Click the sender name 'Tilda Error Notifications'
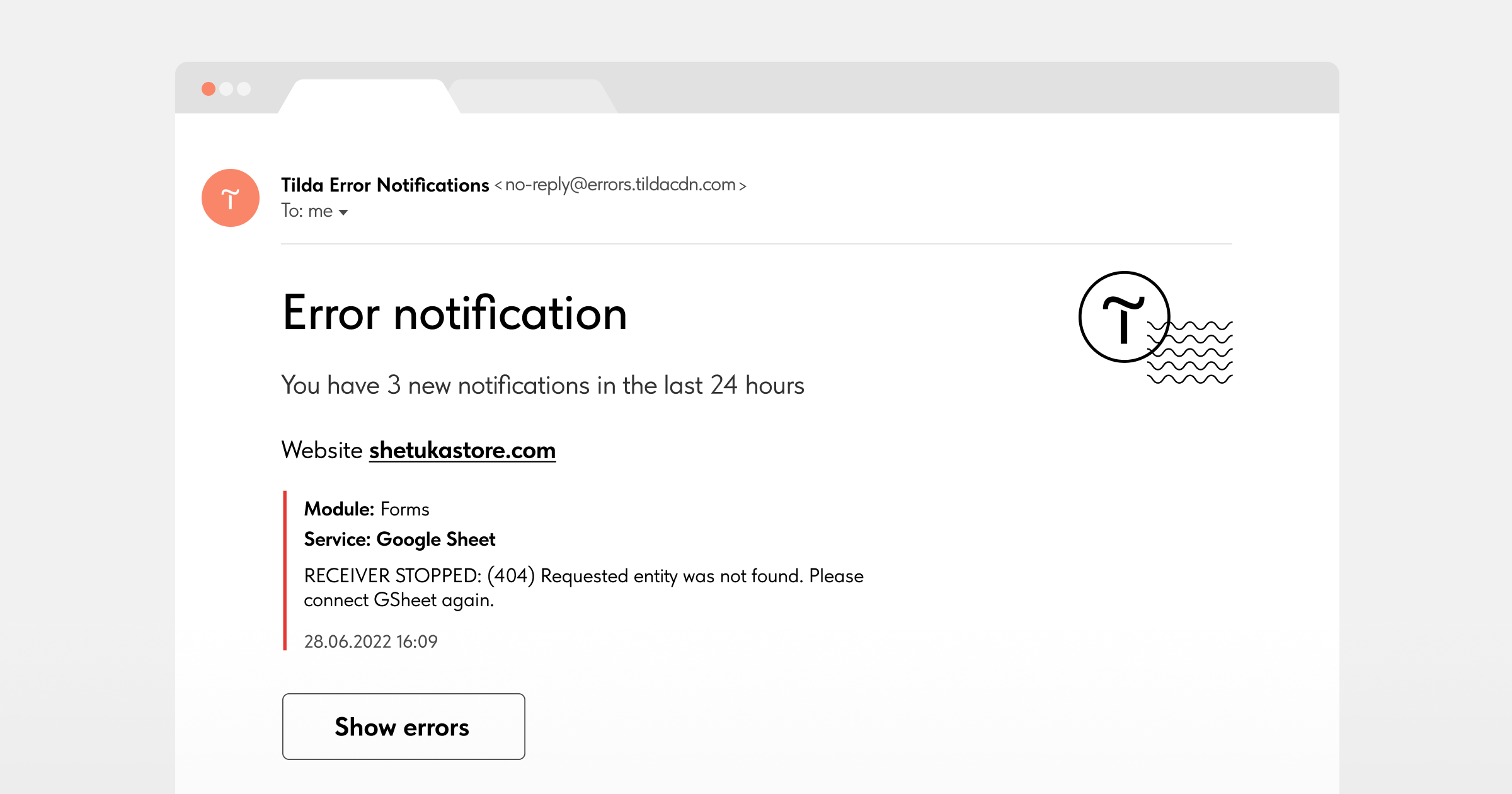This screenshot has width=1512, height=794. pos(385,185)
